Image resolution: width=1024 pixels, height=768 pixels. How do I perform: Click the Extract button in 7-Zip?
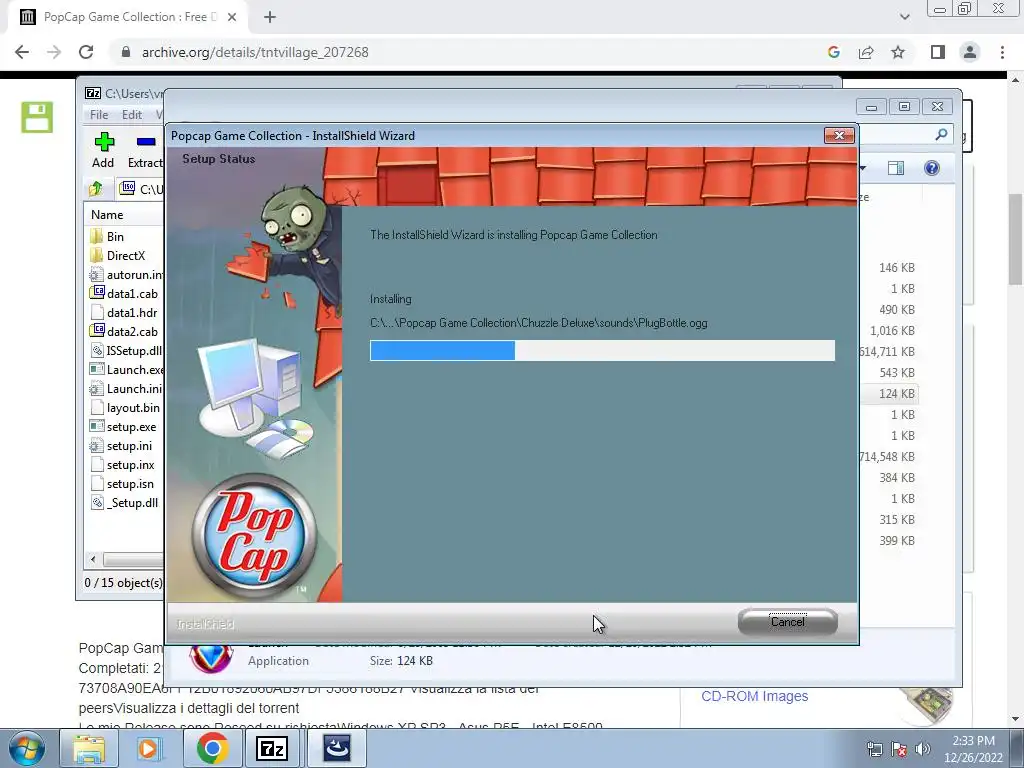point(145,150)
